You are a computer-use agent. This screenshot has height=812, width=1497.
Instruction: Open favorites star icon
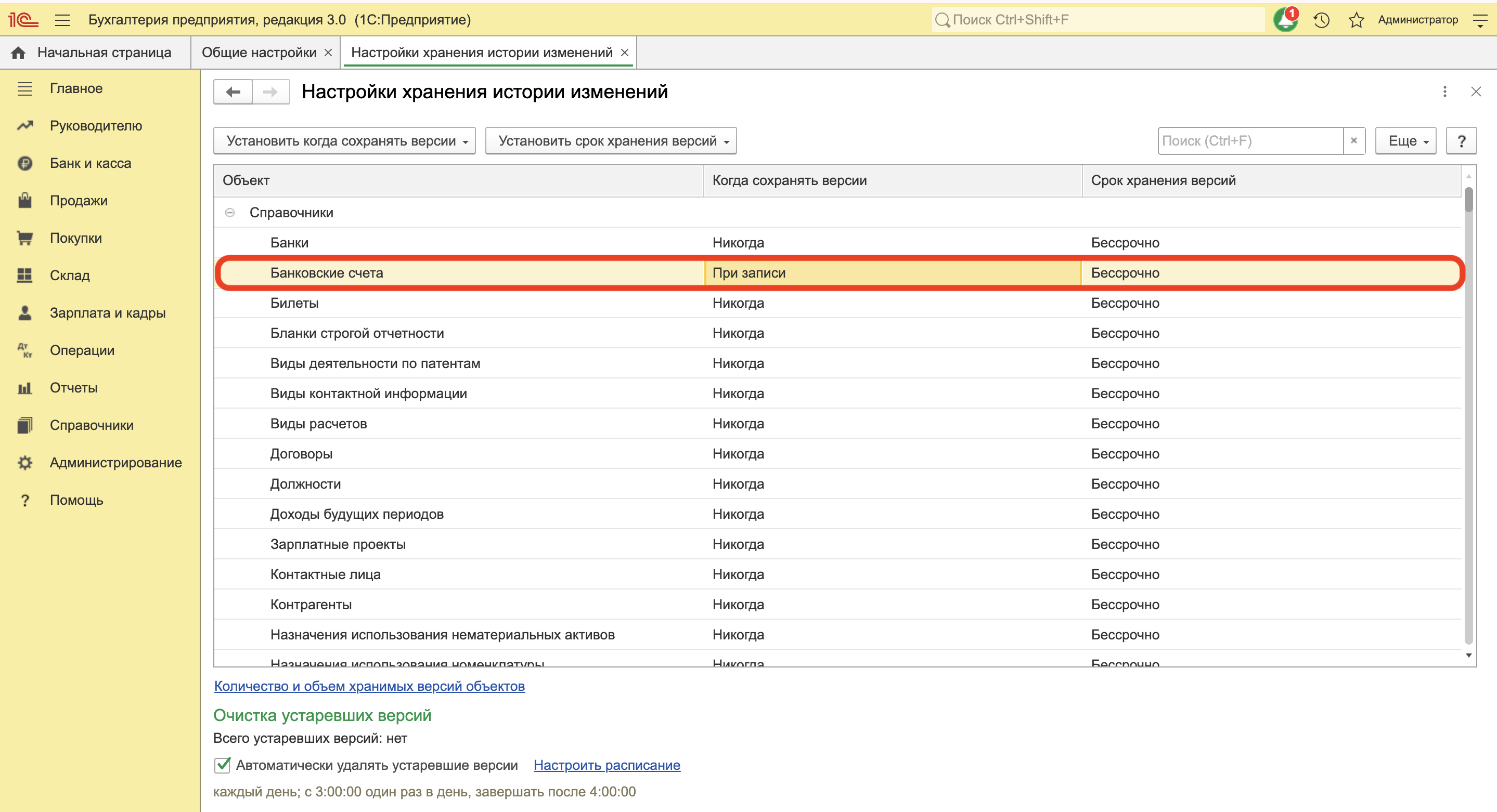(x=1356, y=20)
